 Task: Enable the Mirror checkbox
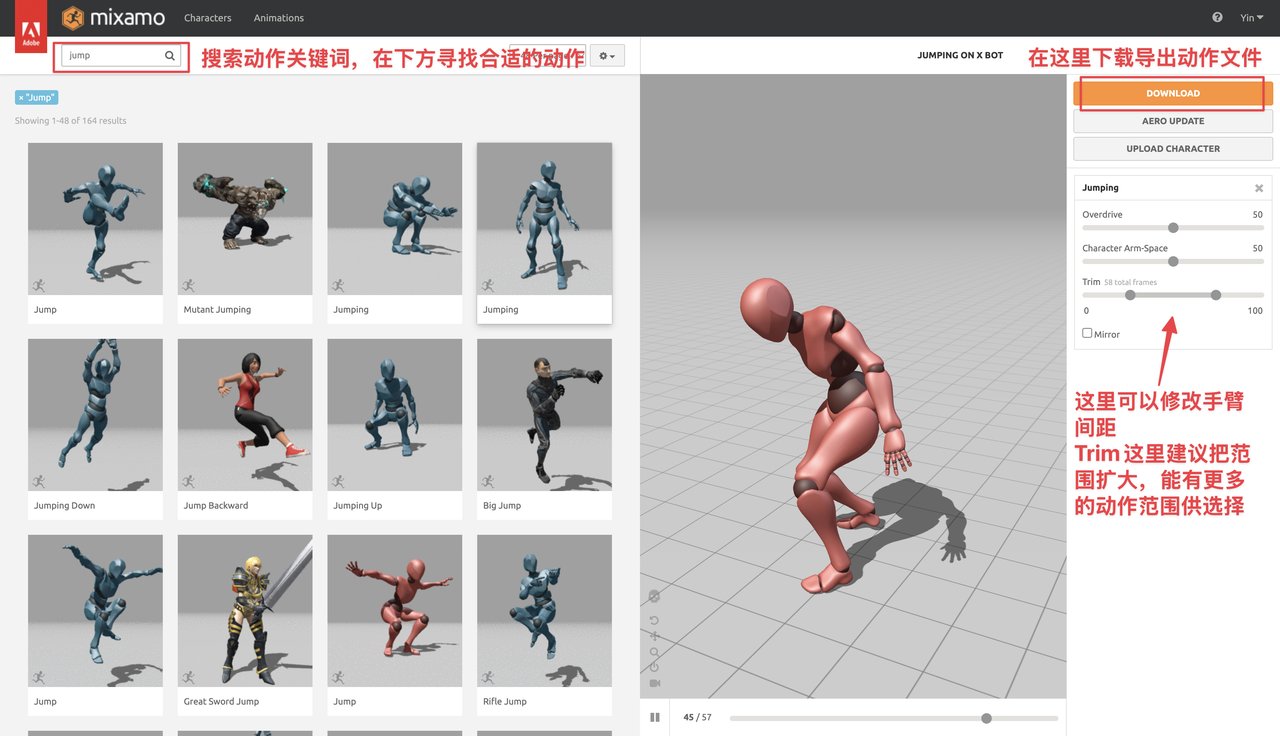tap(1087, 333)
